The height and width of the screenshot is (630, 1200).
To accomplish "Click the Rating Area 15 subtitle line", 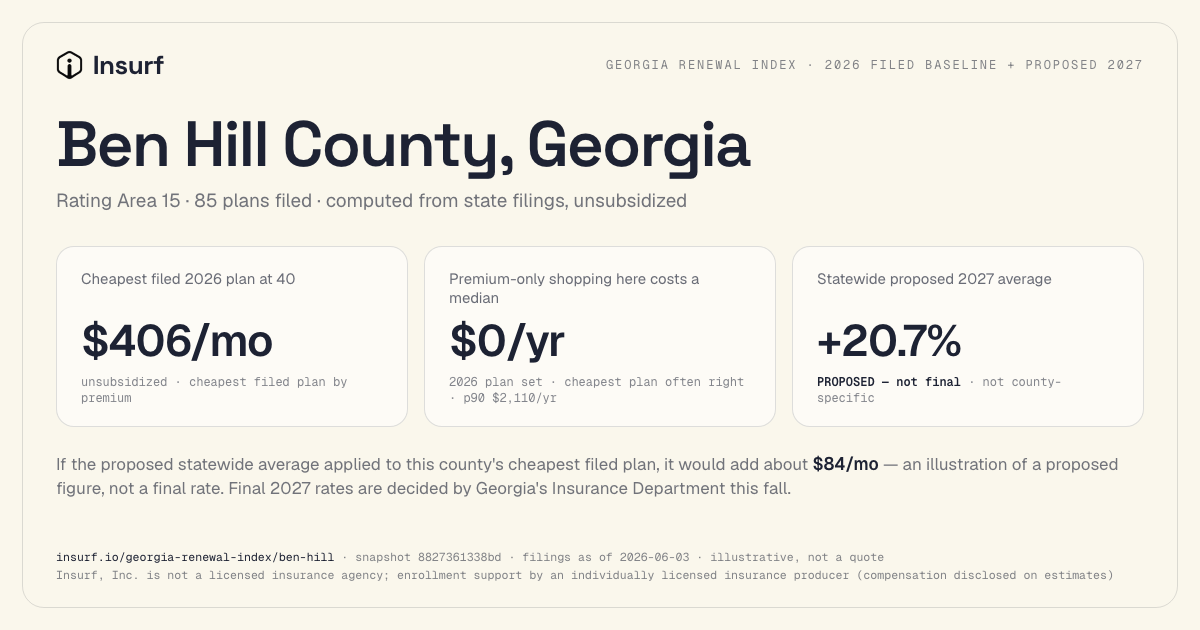I will (x=372, y=200).
